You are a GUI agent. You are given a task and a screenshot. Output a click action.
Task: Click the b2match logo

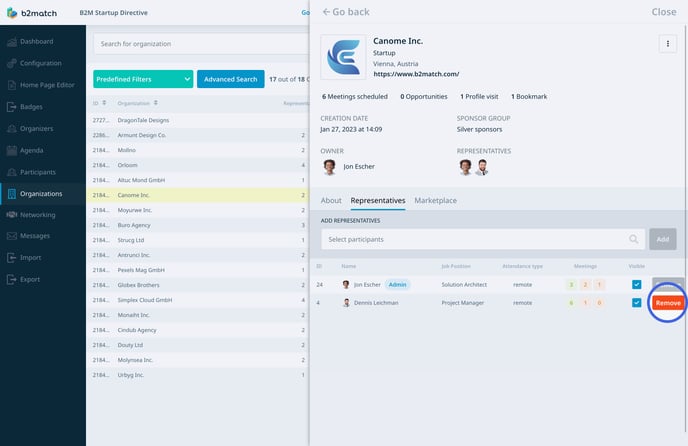(32, 13)
